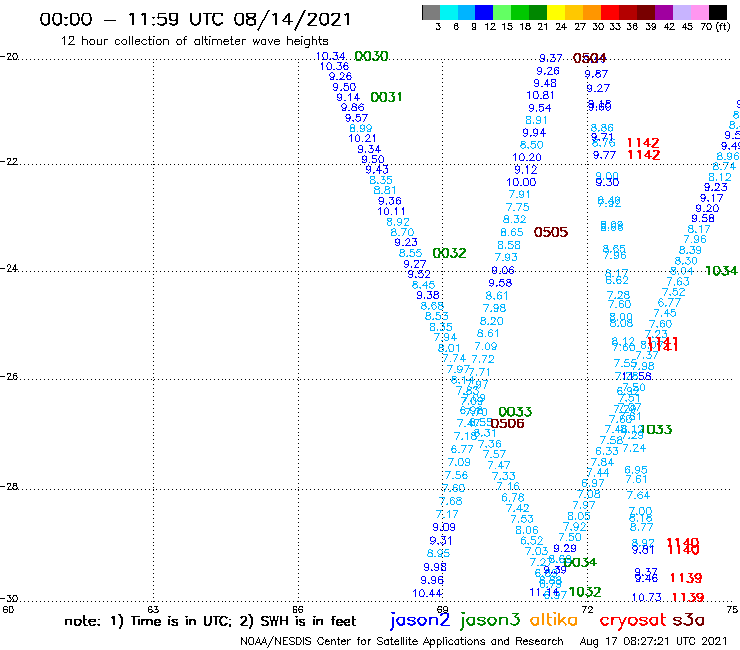Click the 9.09 wave height reading
The height and width of the screenshot is (650, 740).
click(444, 527)
